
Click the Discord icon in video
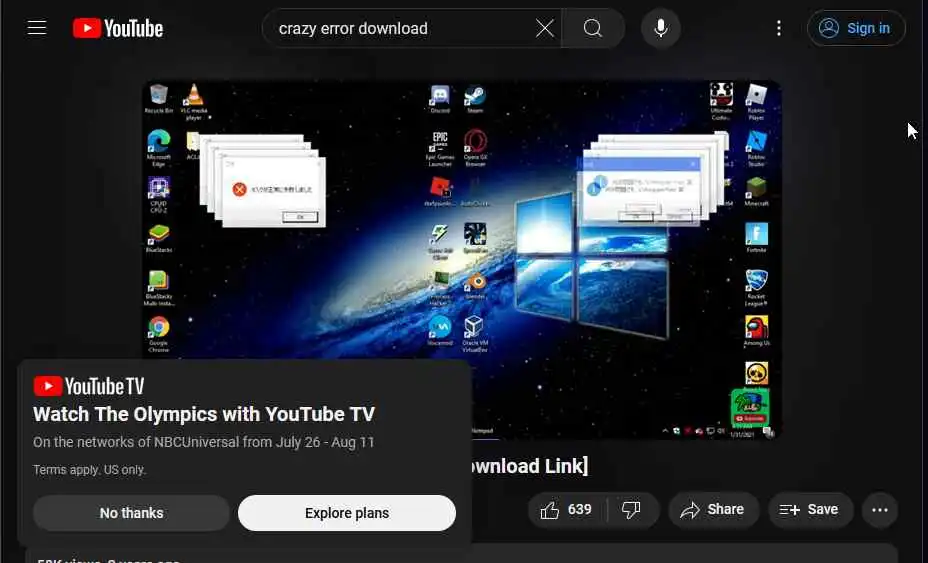440,98
